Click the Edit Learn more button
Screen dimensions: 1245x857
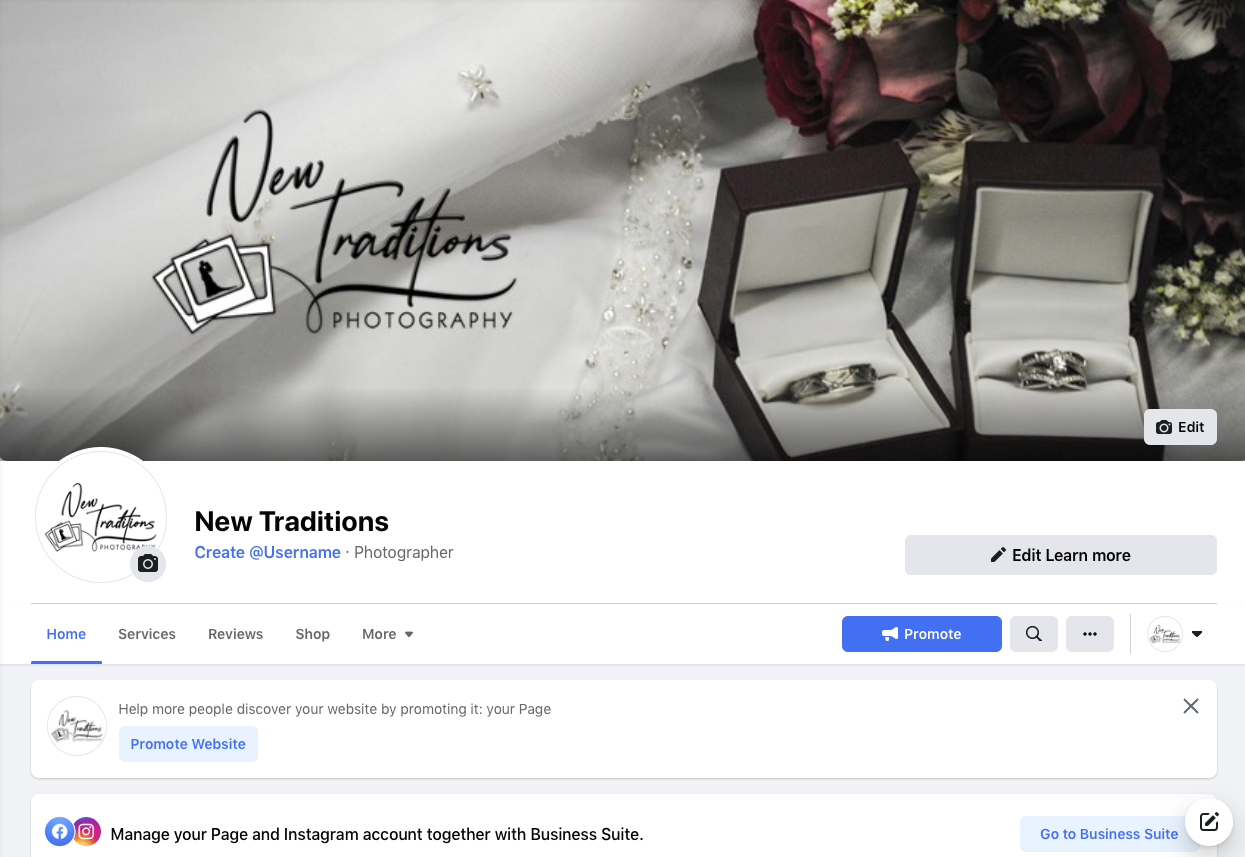(x=1061, y=555)
